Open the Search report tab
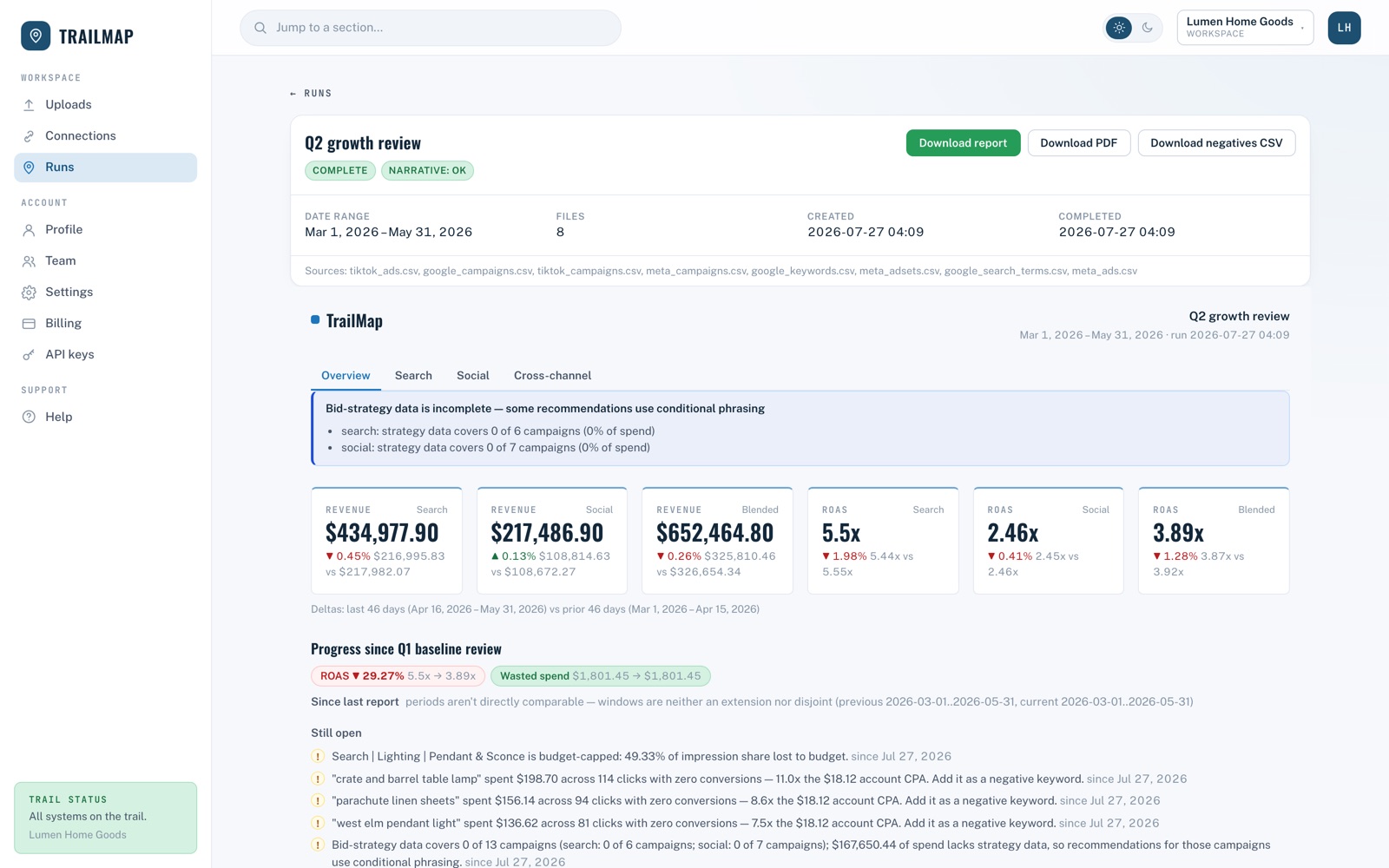Screen dimensions: 1389x868 413,376
